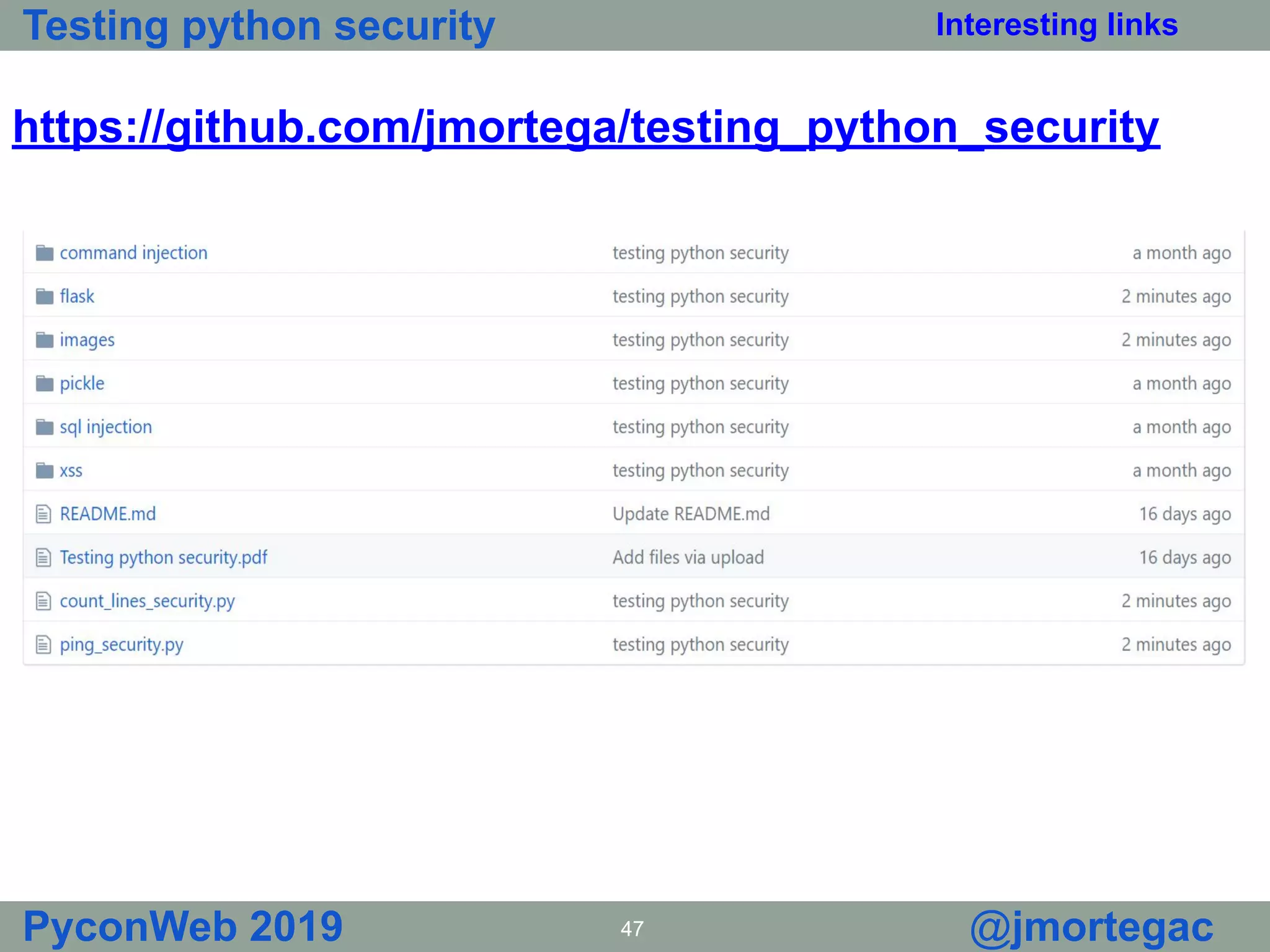This screenshot has width=1270, height=952.
Task: Click '16 days ago' in README.md row
Action: tap(1185, 514)
